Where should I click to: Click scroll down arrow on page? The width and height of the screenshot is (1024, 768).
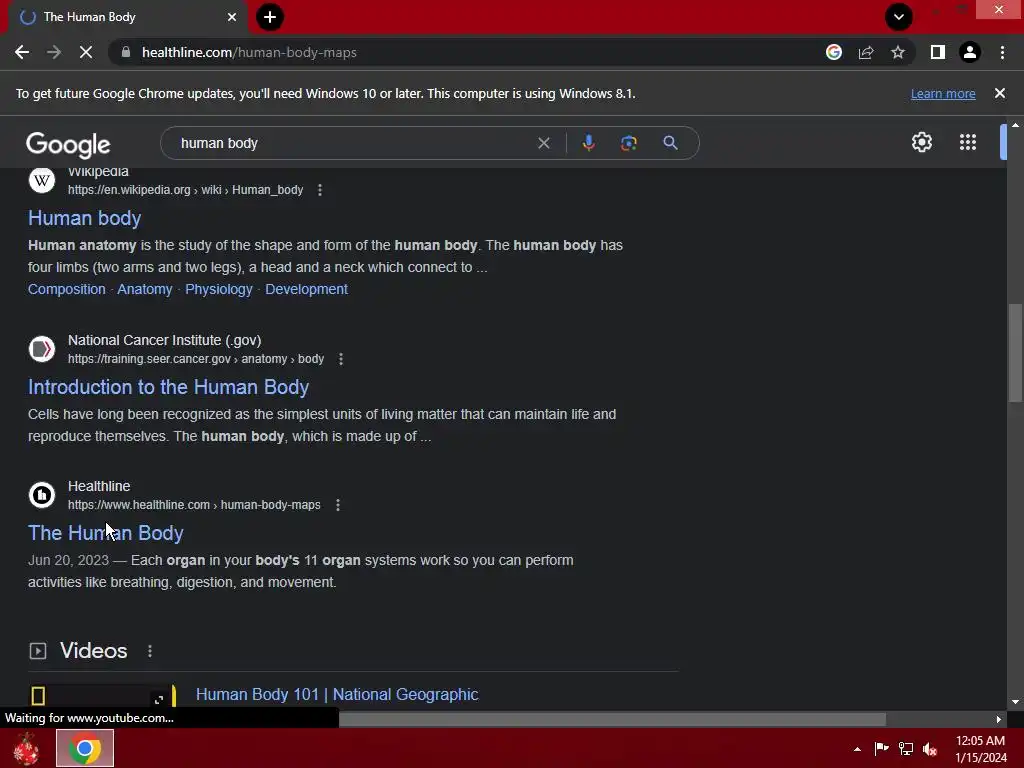pyautogui.click(x=1015, y=702)
